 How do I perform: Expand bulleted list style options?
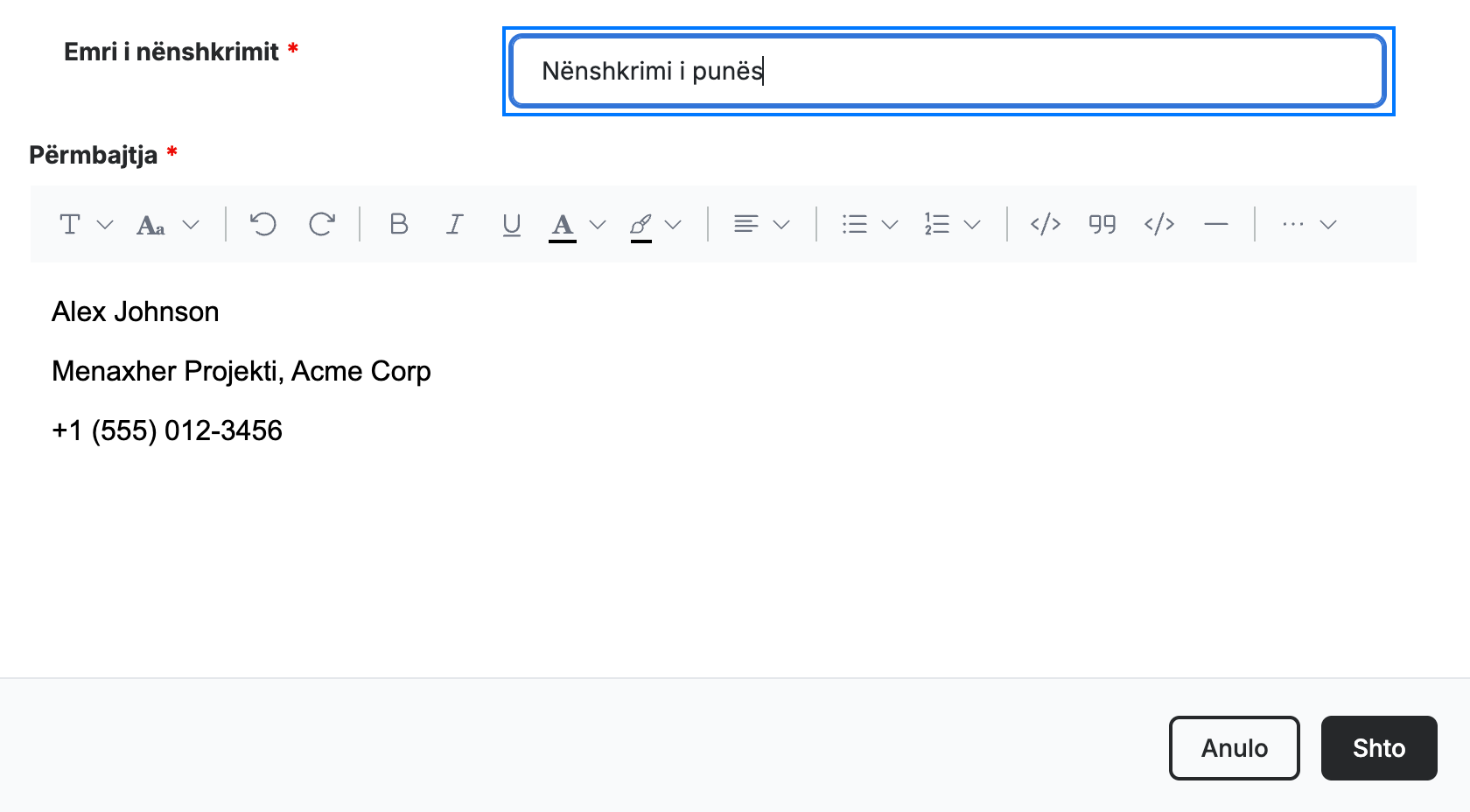(890, 225)
